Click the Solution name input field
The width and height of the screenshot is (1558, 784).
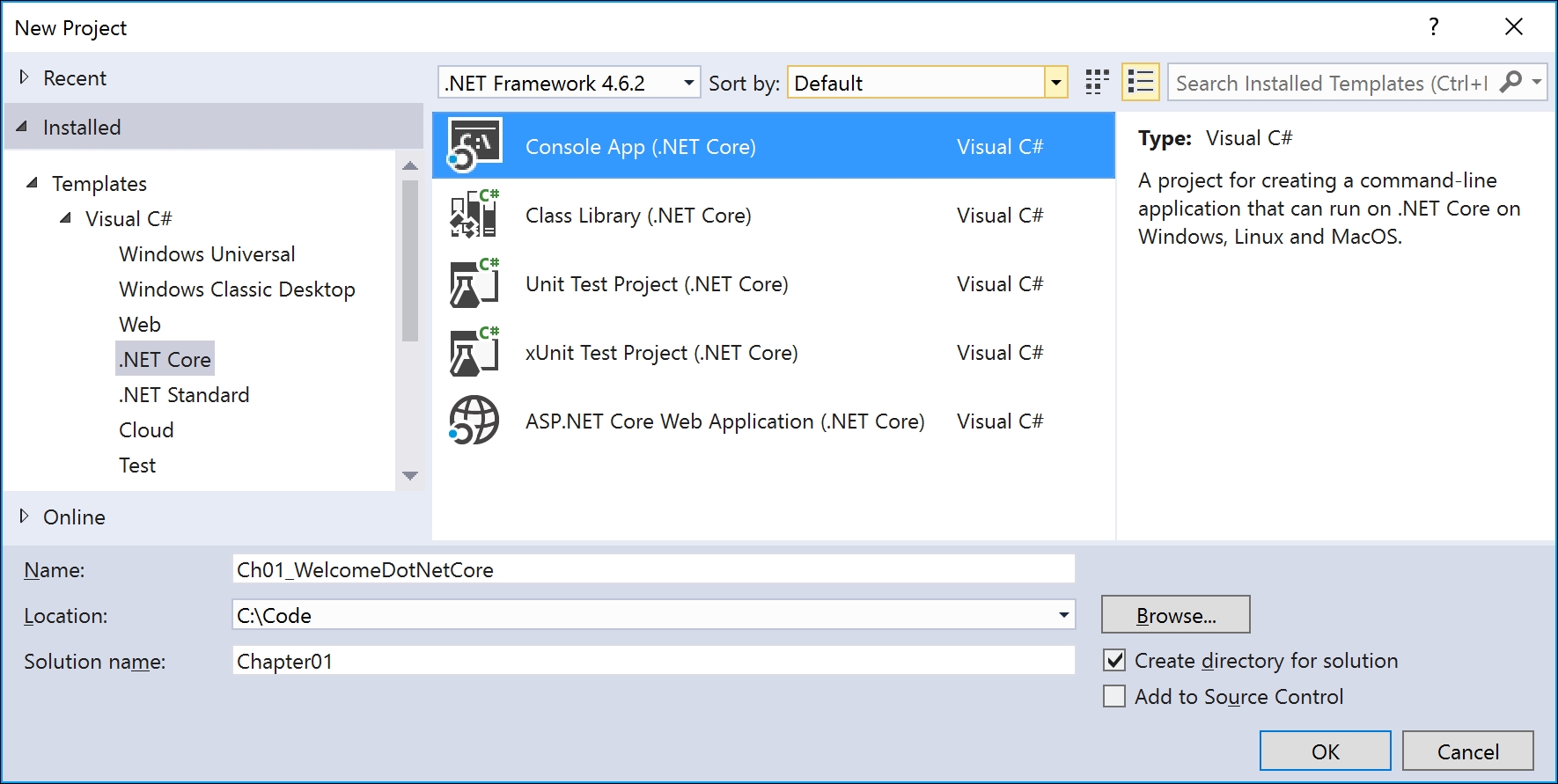click(653, 660)
